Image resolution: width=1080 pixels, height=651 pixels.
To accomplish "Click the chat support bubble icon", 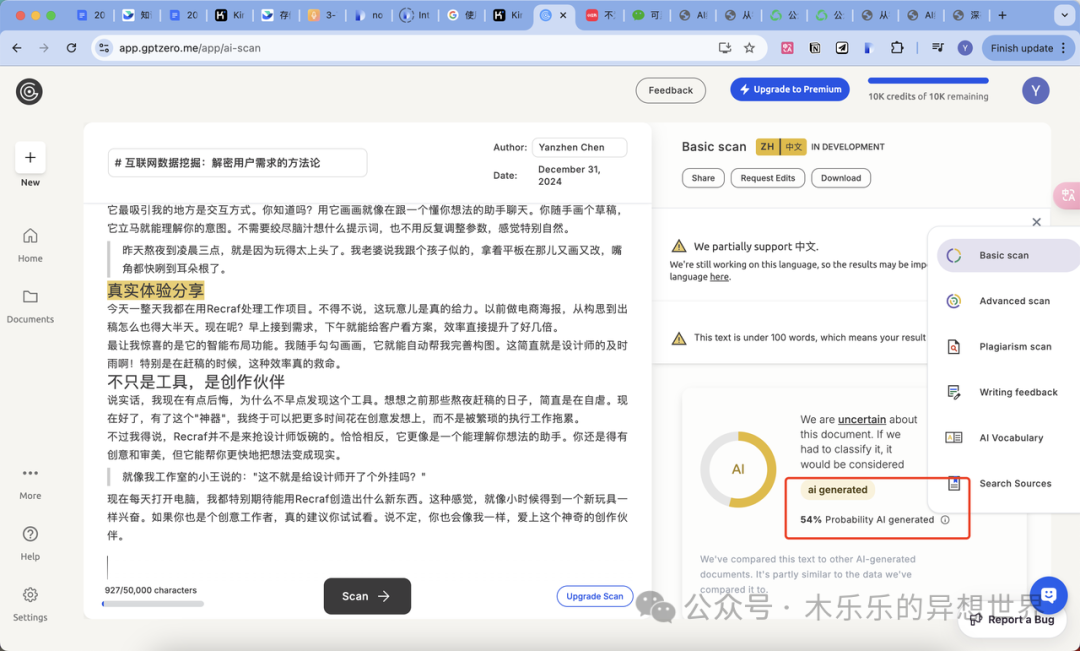I will pos(1048,595).
